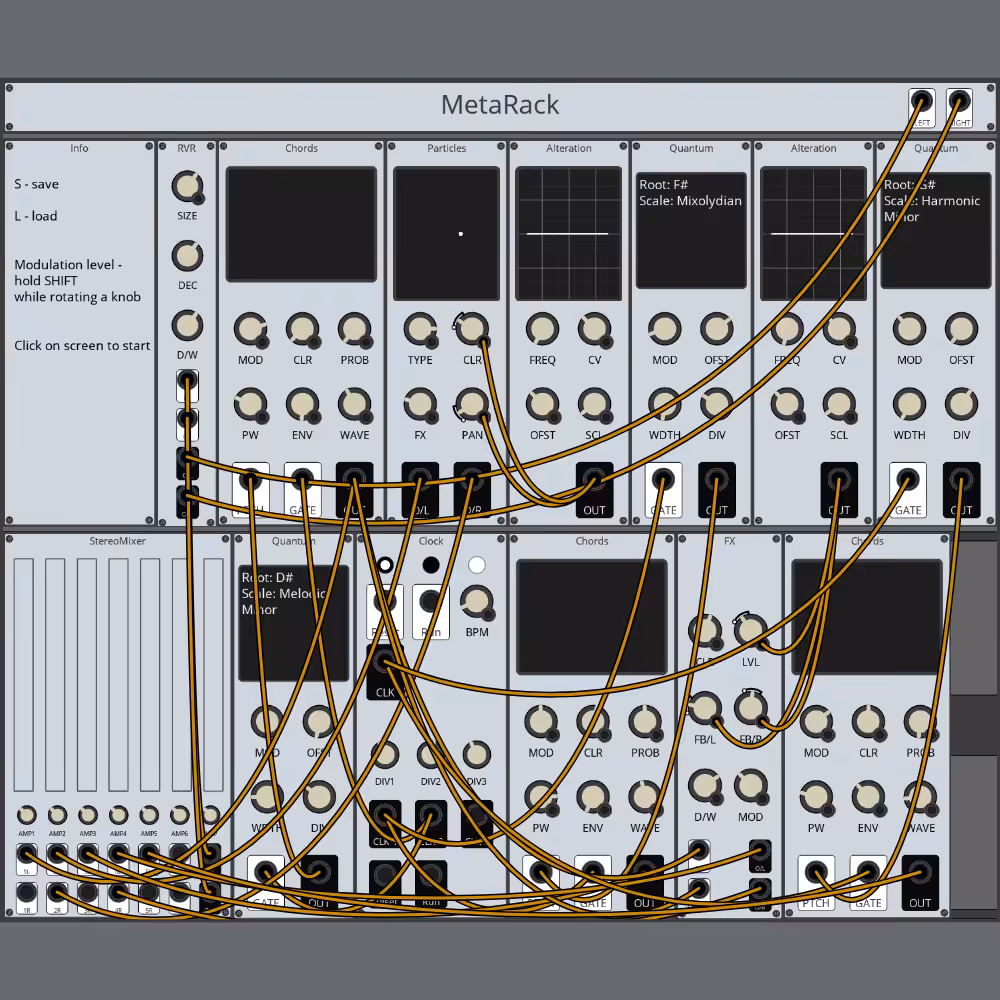Click the "Click on screen to start" text
The height and width of the screenshot is (1000, 1000).
[x=82, y=346]
